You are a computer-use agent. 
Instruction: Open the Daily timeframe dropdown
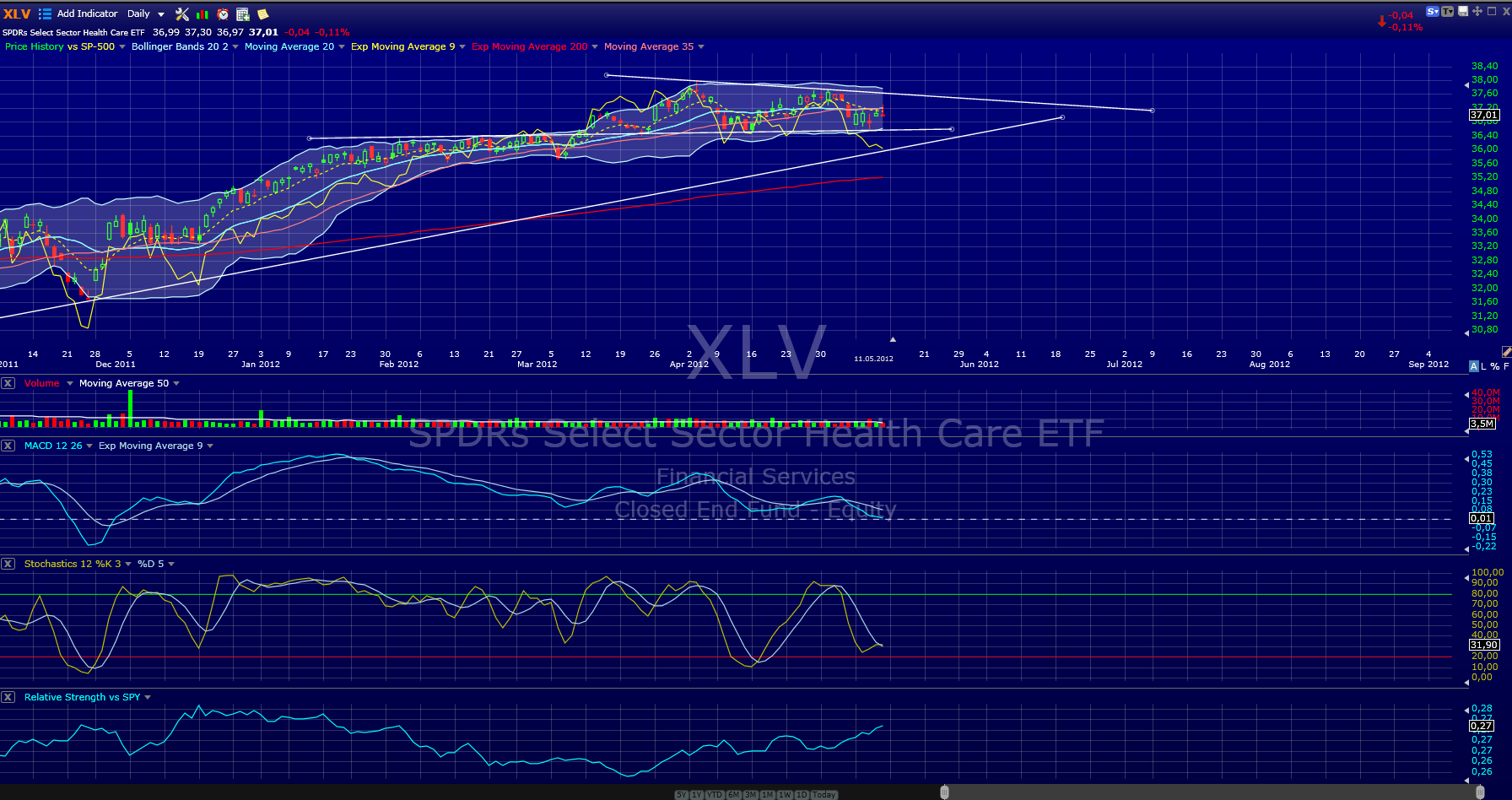point(146,14)
